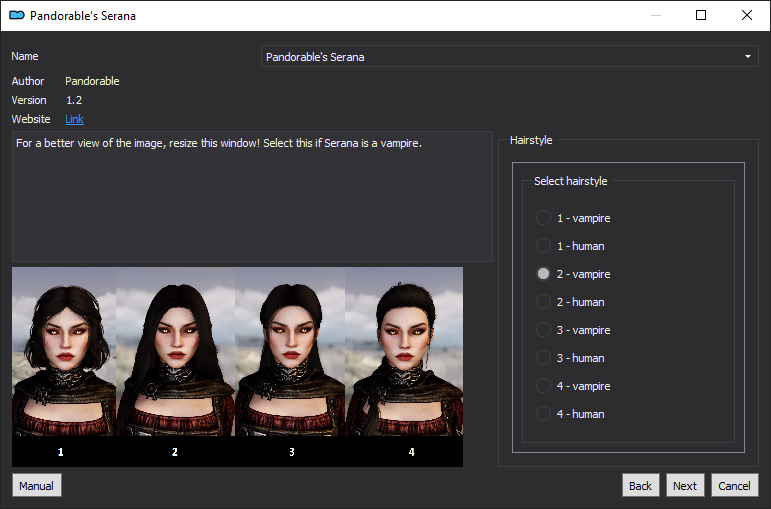Screen dimensions: 771x509
Task: Click the 'Select hairstyle' group label
Action: 571,181
